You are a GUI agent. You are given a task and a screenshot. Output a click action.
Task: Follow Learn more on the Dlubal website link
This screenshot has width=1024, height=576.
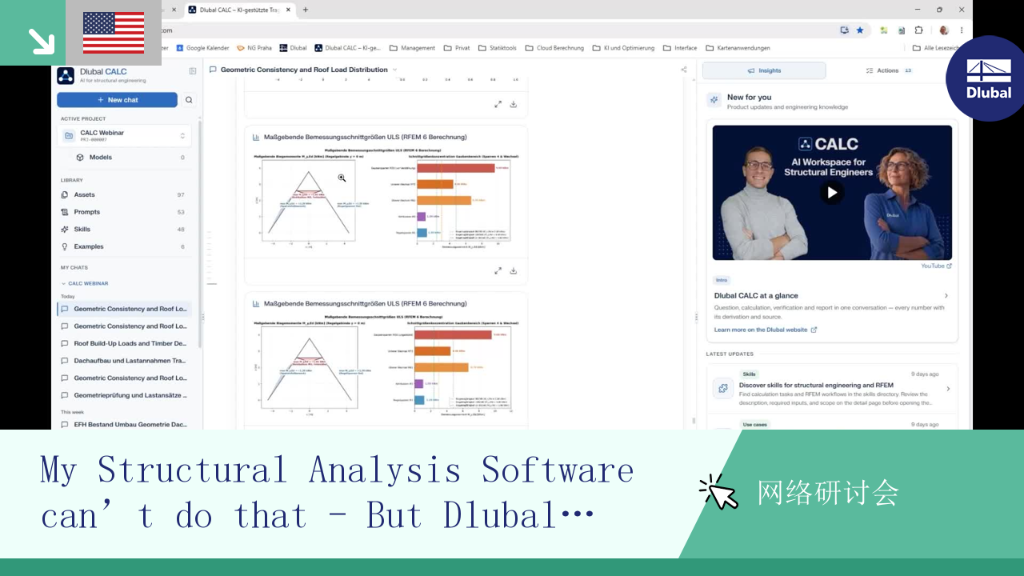(x=765, y=330)
